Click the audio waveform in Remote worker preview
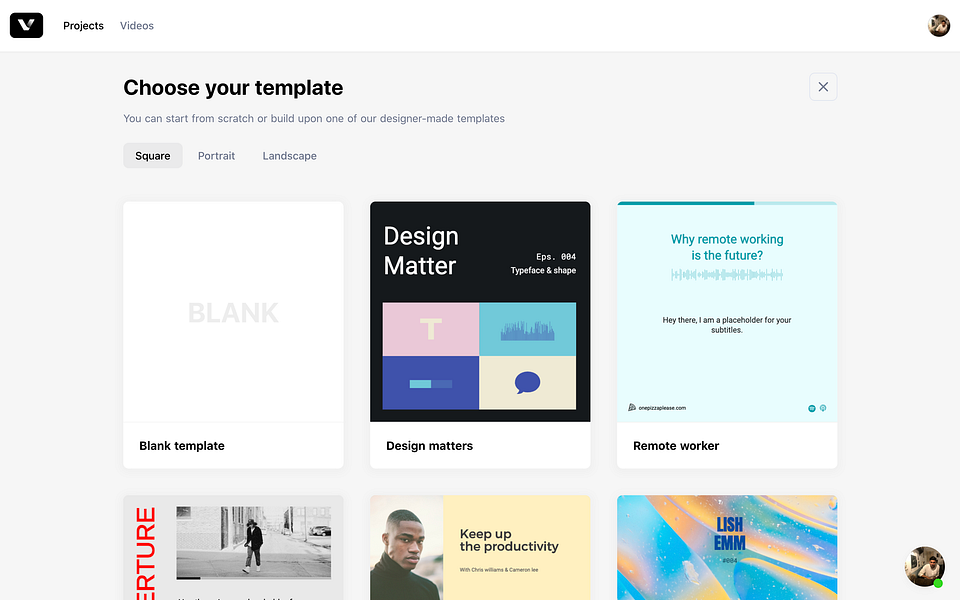The width and height of the screenshot is (960, 600). pos(727,275)
